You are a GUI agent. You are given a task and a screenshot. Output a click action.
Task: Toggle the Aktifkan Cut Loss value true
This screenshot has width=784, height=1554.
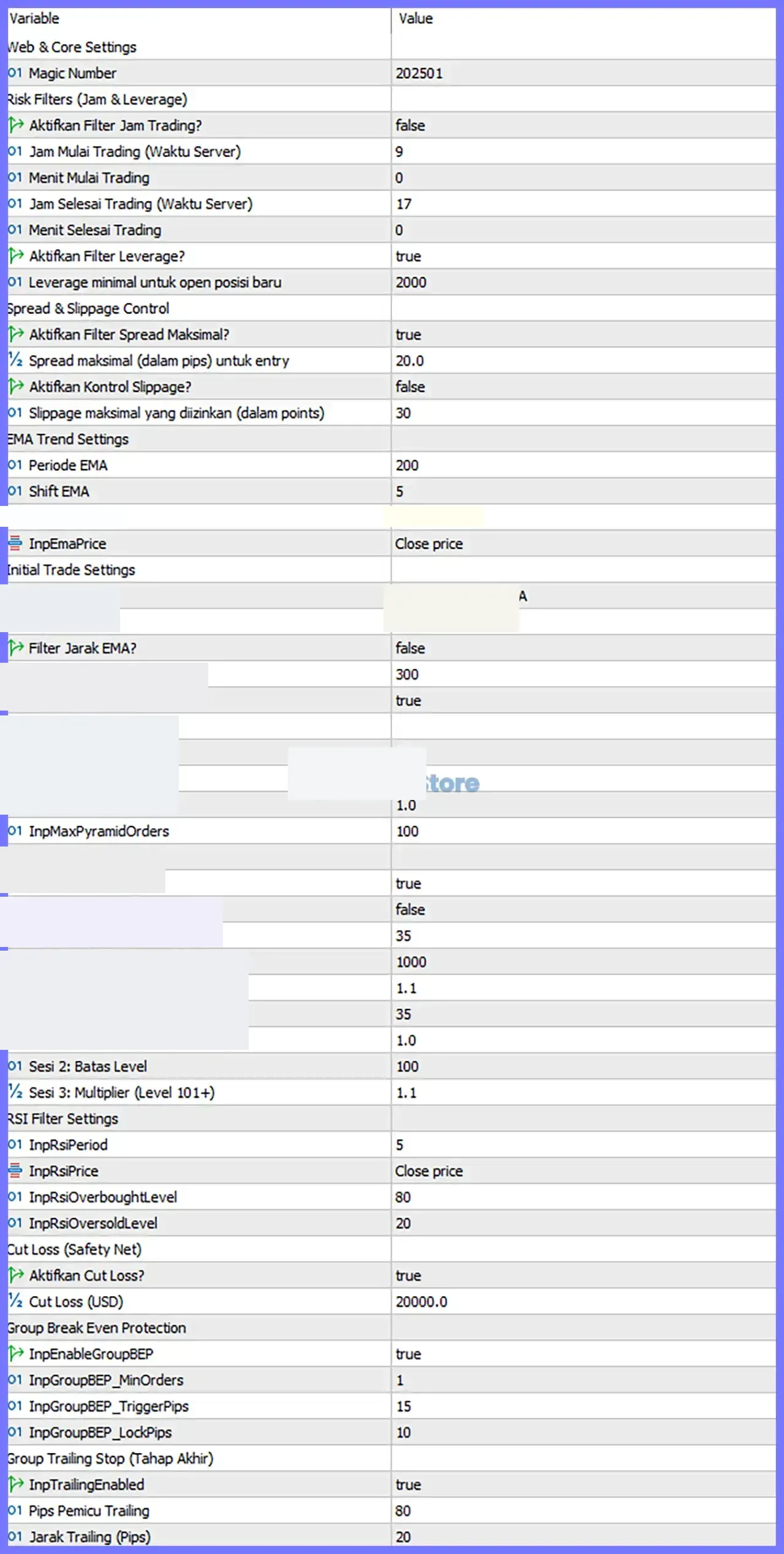tap(584, 1275)
